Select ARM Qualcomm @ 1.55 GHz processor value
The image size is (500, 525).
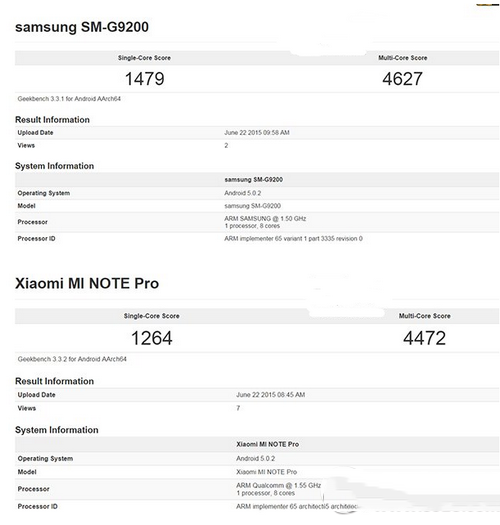[x=279, y=485]
